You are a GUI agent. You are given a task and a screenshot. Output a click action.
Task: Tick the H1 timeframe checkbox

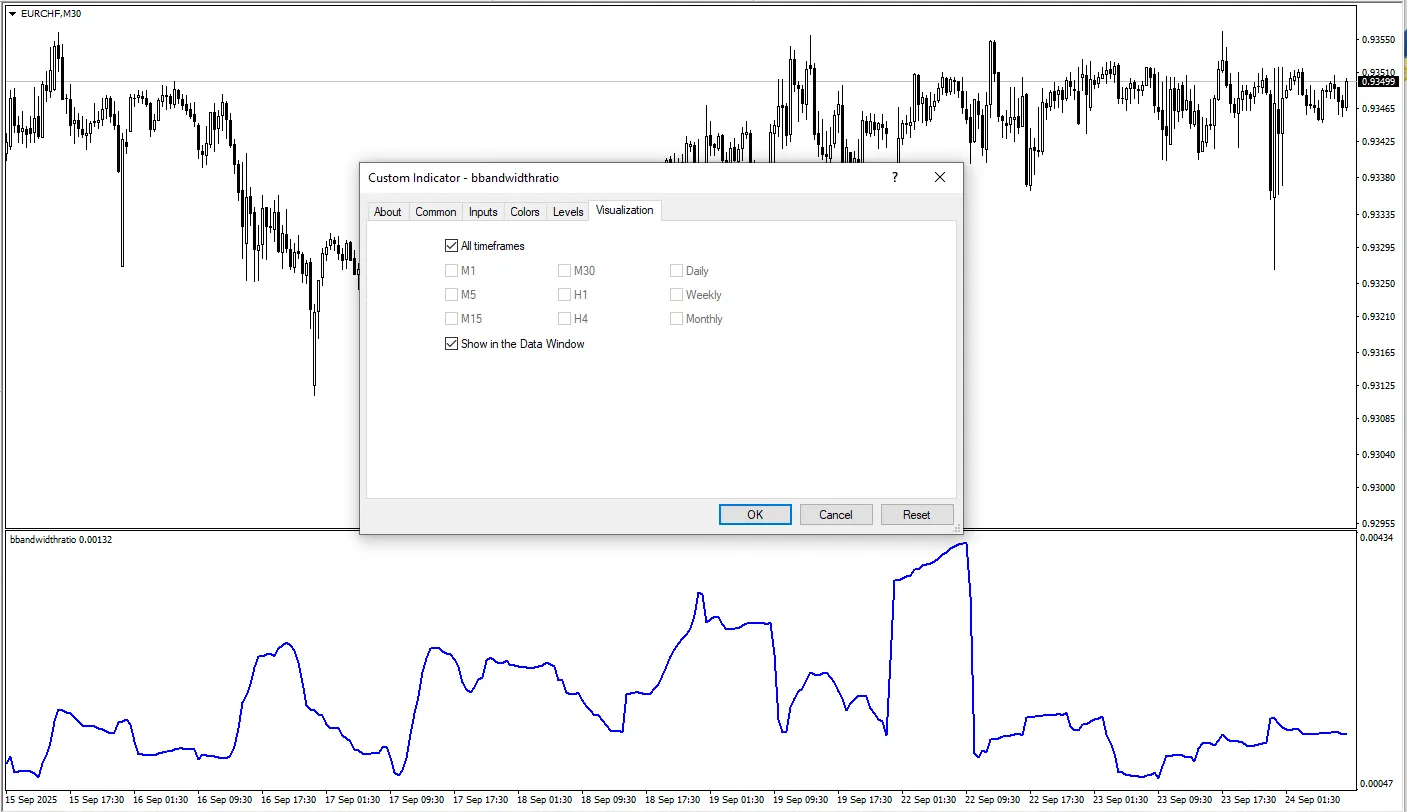pyautogui.click(x=564, y=295)
